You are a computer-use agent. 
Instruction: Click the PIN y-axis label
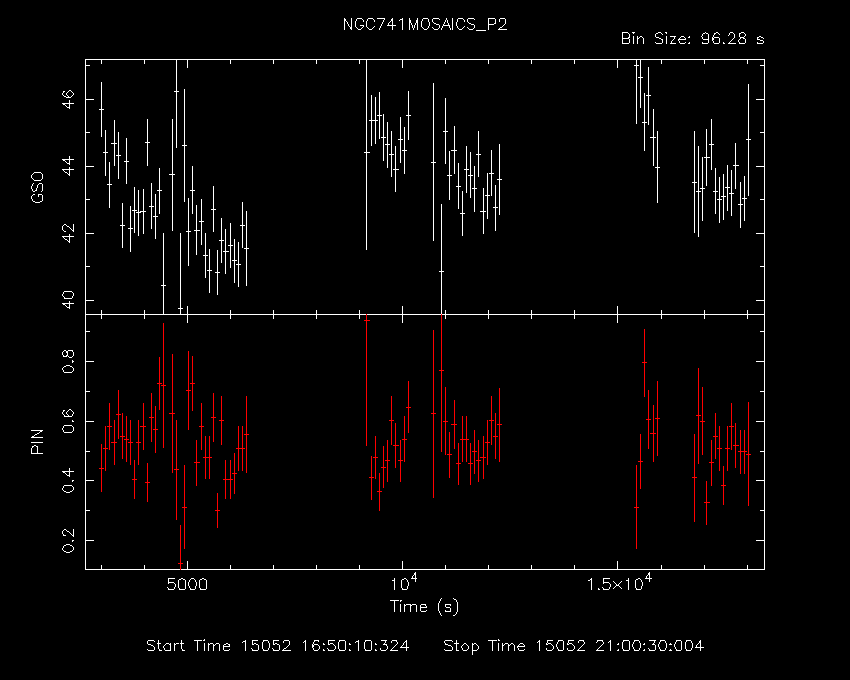coord(37,441)
